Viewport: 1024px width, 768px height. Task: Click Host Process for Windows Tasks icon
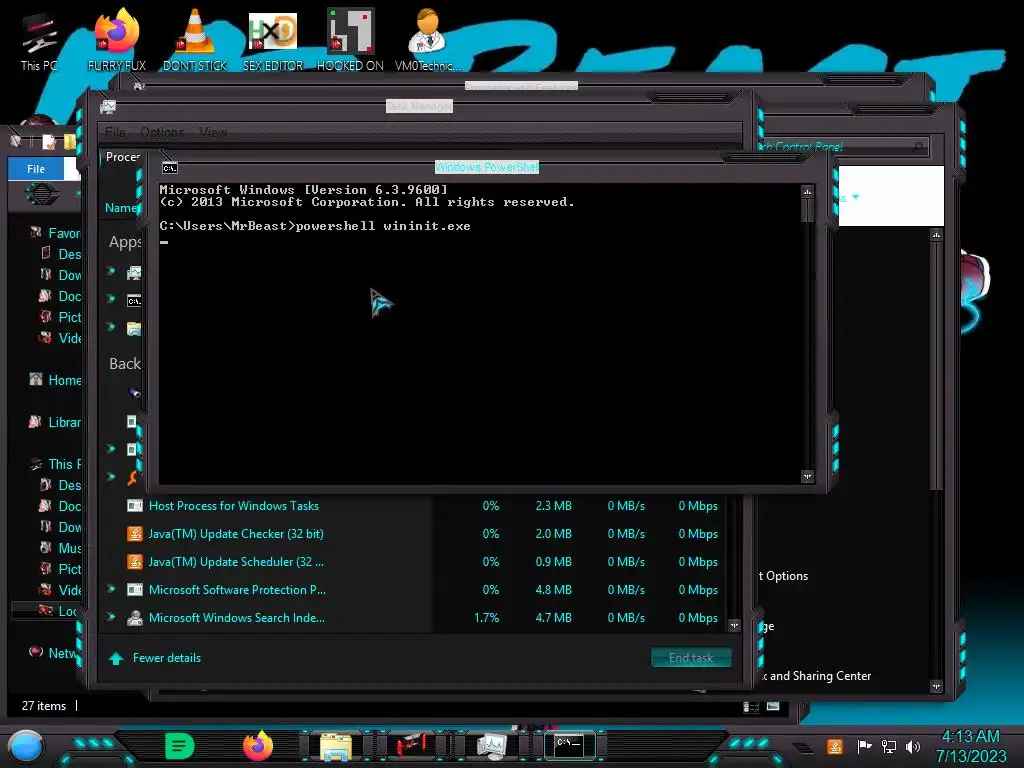pyautogui.click(x=135, y=505)
